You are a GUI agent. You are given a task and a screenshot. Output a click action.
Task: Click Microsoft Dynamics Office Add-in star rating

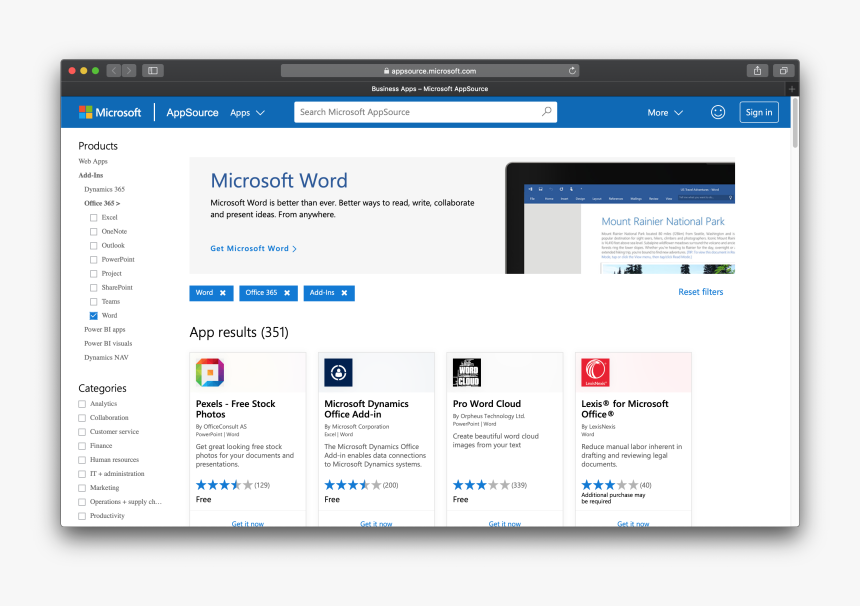pos(353,485)
